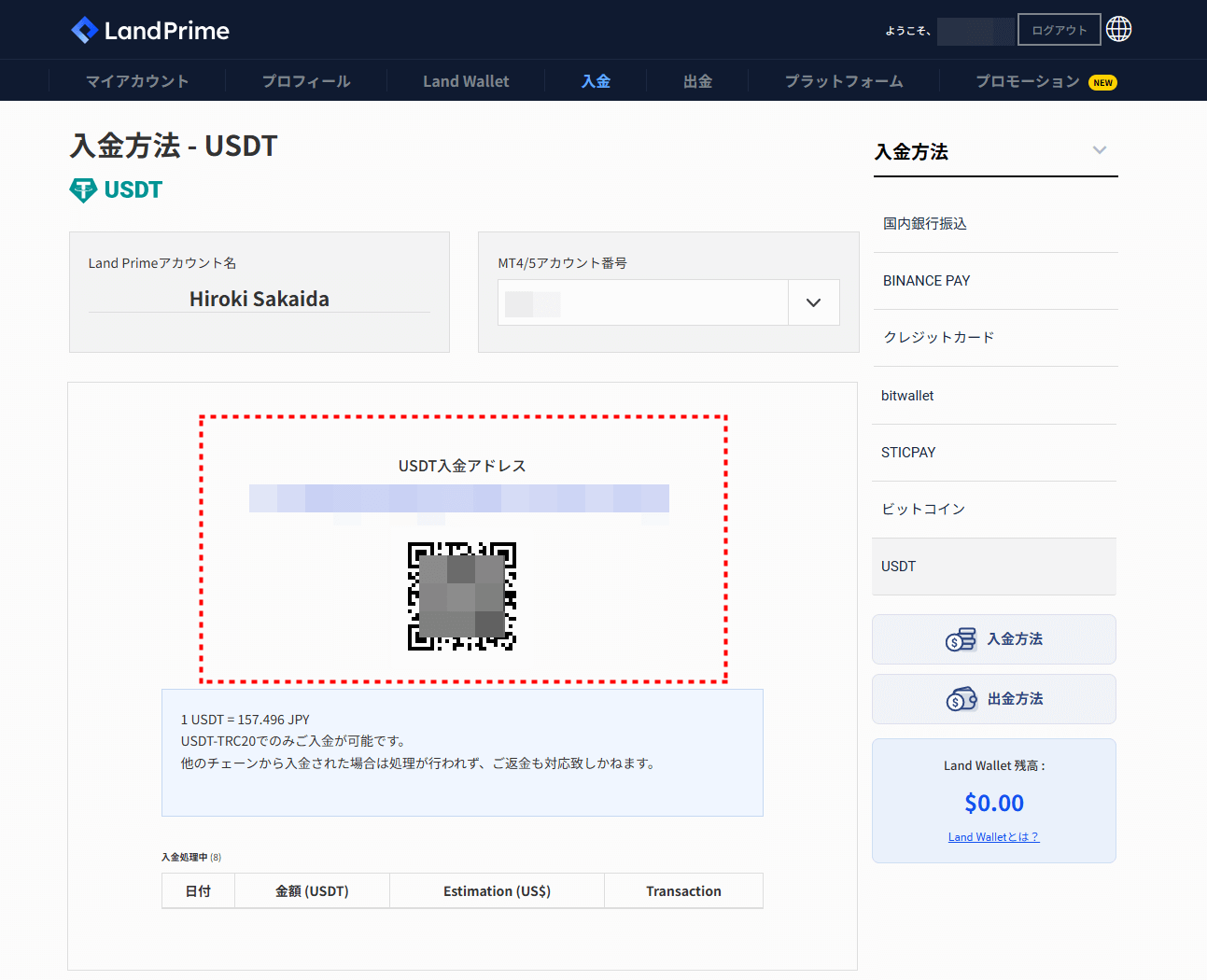Select USDT in the deposit method list

[994, 567]
